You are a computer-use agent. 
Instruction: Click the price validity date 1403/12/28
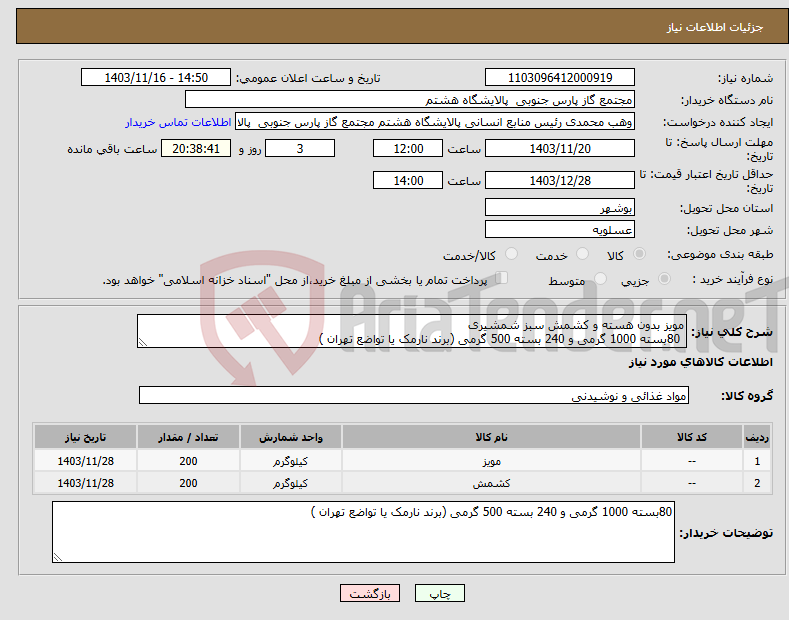pos(560,180)
